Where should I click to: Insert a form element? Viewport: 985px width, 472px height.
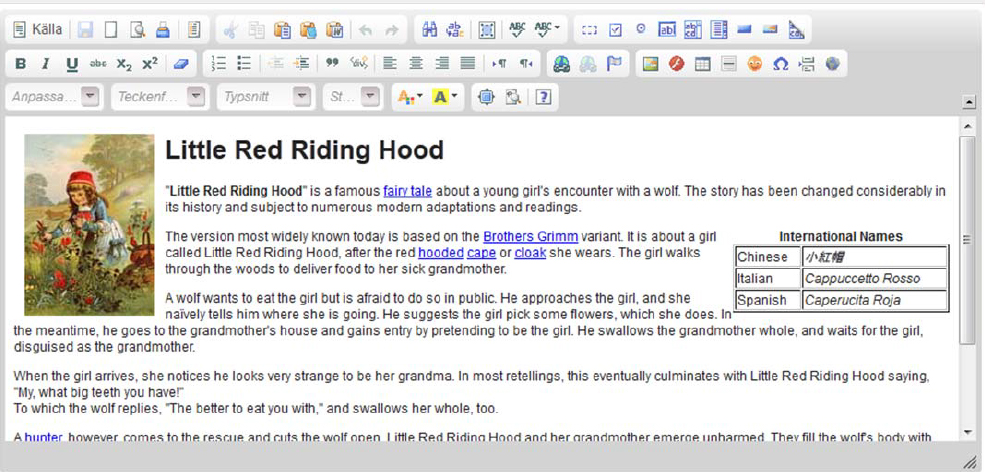(x=589, y=30)
